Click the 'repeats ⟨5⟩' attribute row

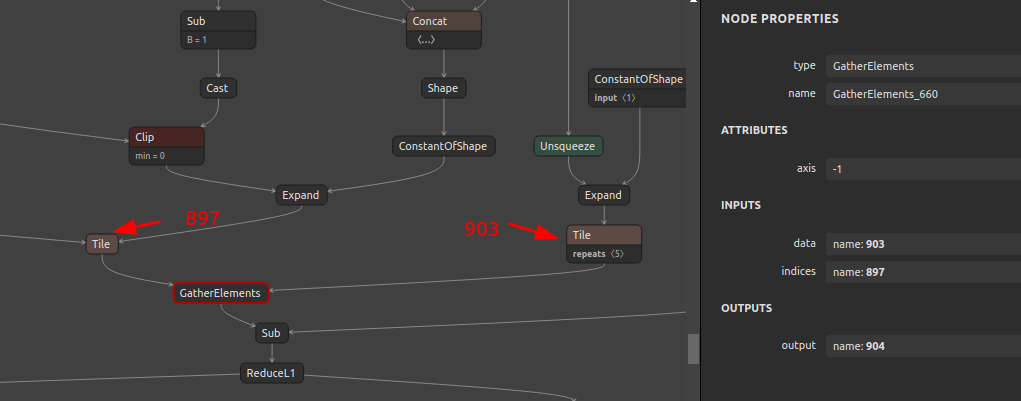pyautogui.click(x=604, y=254)
